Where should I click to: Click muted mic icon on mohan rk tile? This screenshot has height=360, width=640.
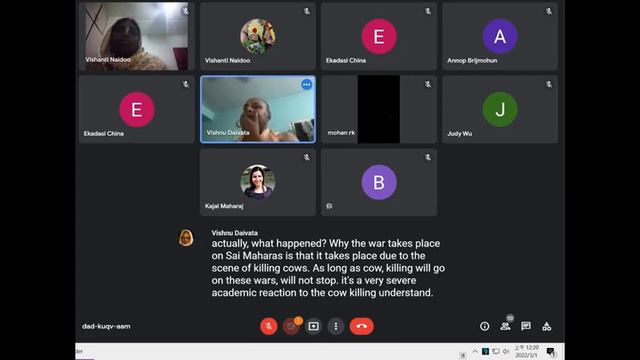pyautogui.click(x=428, y=84)
